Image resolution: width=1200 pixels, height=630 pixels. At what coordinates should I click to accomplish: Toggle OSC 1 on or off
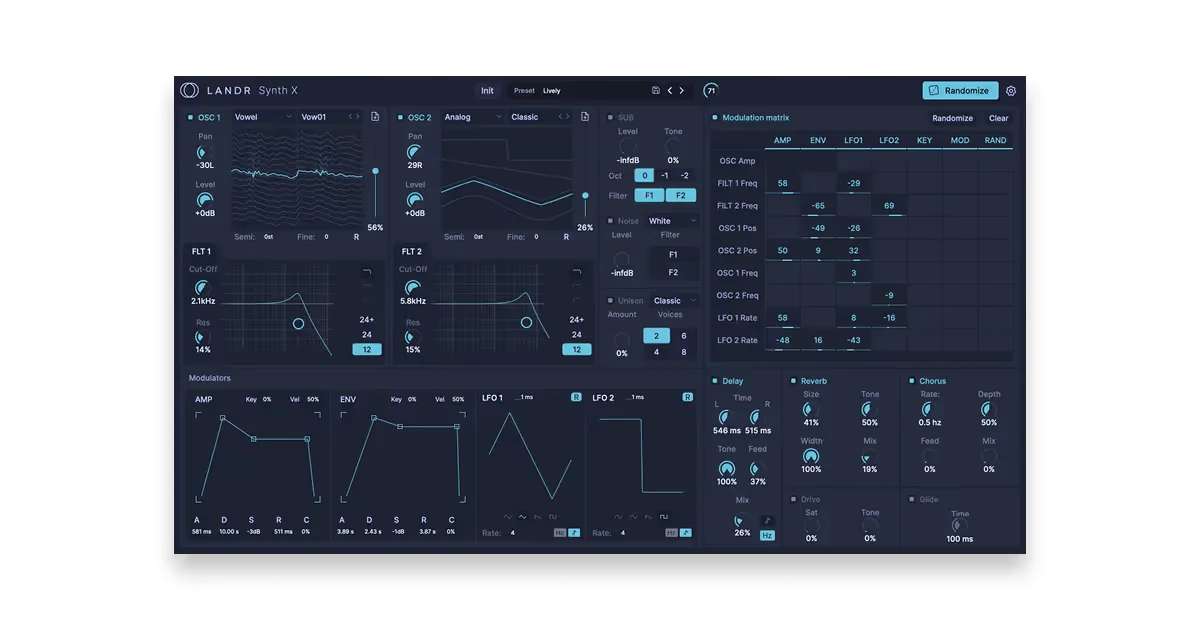(191, 118)
